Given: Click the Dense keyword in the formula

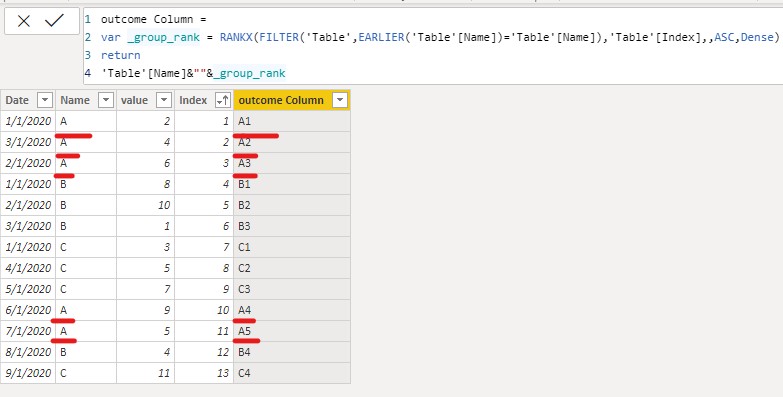Looking at the screenshot, I should (x=757, y=37).
